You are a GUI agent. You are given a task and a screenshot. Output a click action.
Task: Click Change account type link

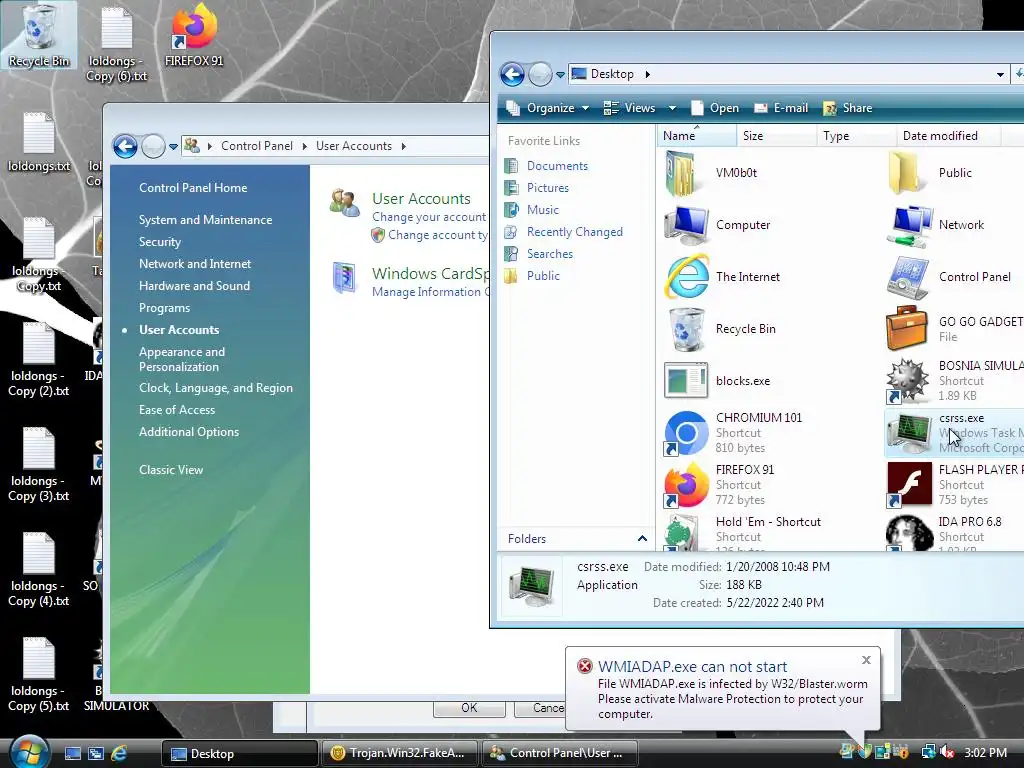[438, 235]
